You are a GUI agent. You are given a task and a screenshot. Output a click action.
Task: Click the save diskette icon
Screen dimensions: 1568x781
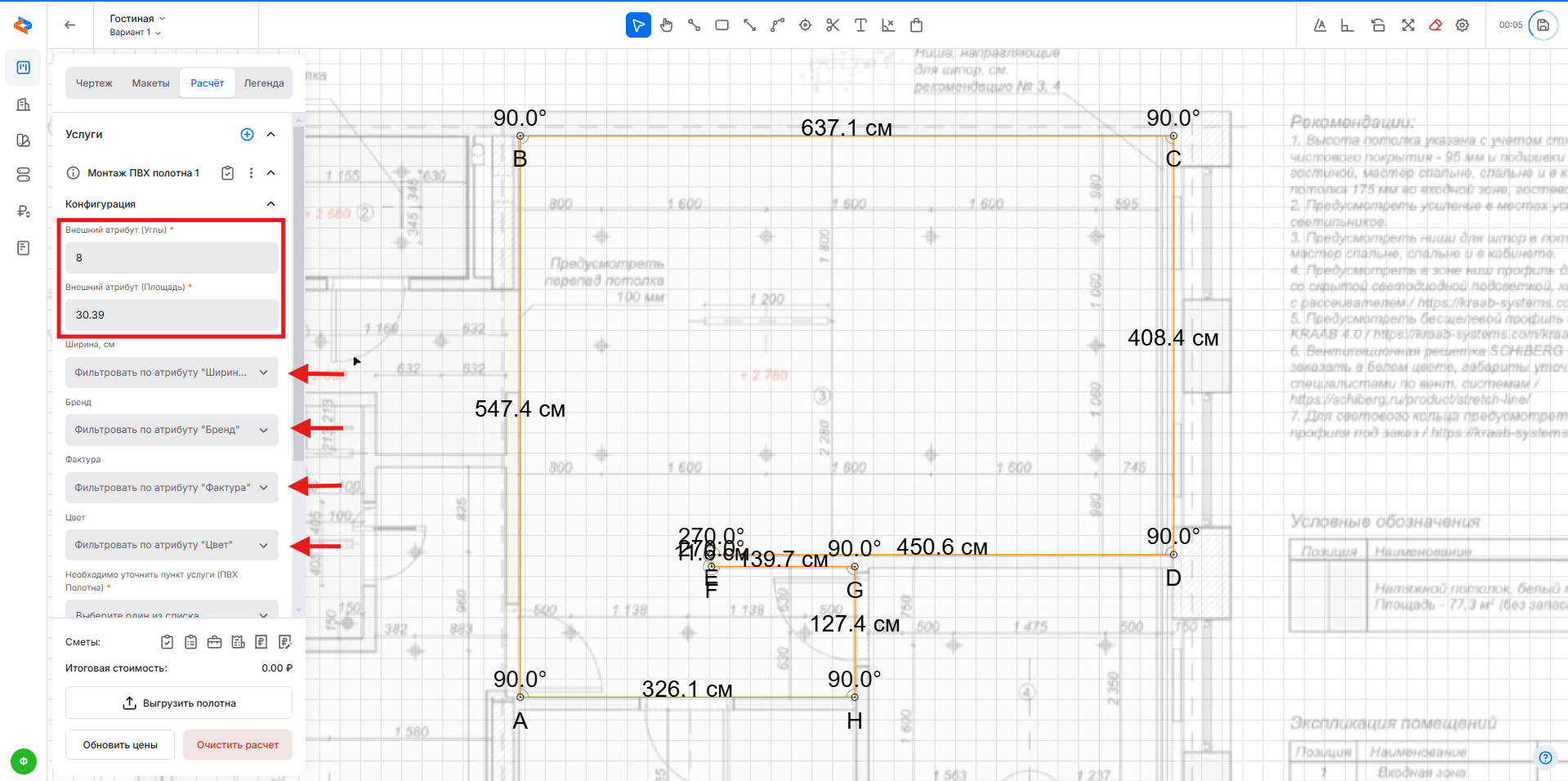tap(1543, 25)
